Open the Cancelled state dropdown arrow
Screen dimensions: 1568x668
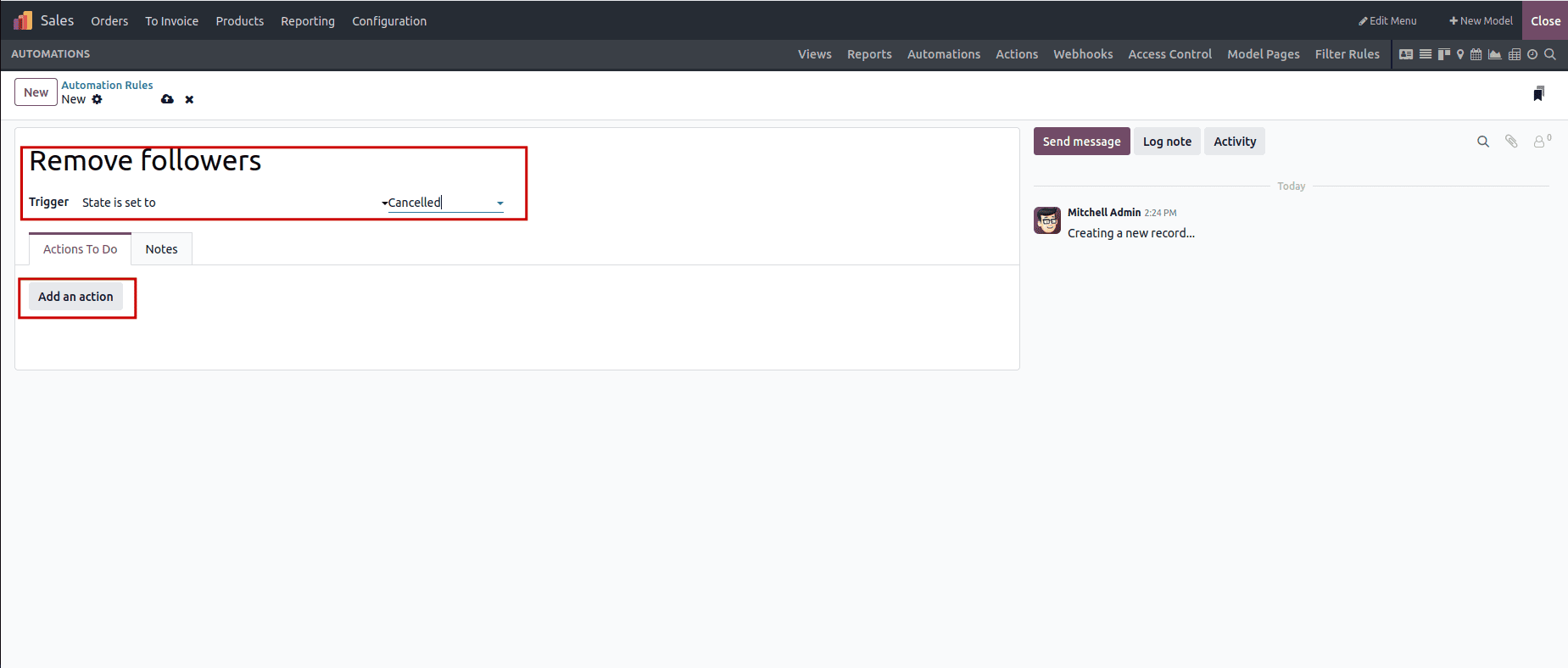[500, 203]
